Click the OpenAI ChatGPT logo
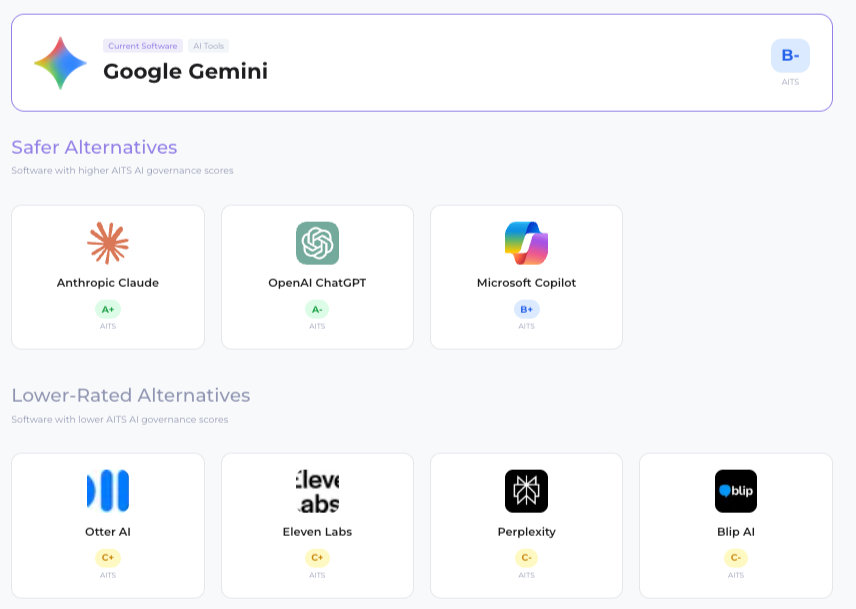856x609 pixels. coord(317,242)
